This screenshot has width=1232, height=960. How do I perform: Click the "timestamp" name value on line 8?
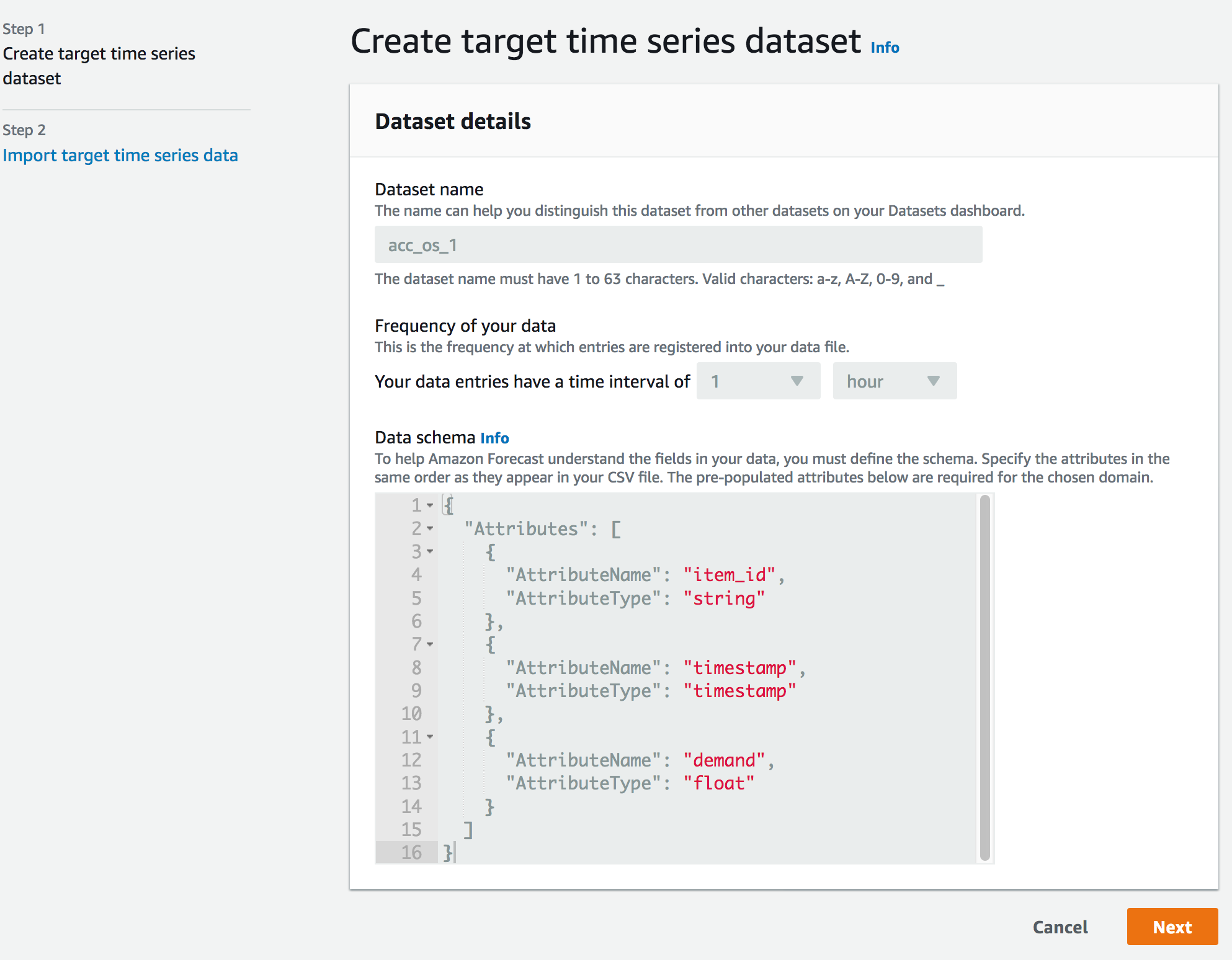739,668
